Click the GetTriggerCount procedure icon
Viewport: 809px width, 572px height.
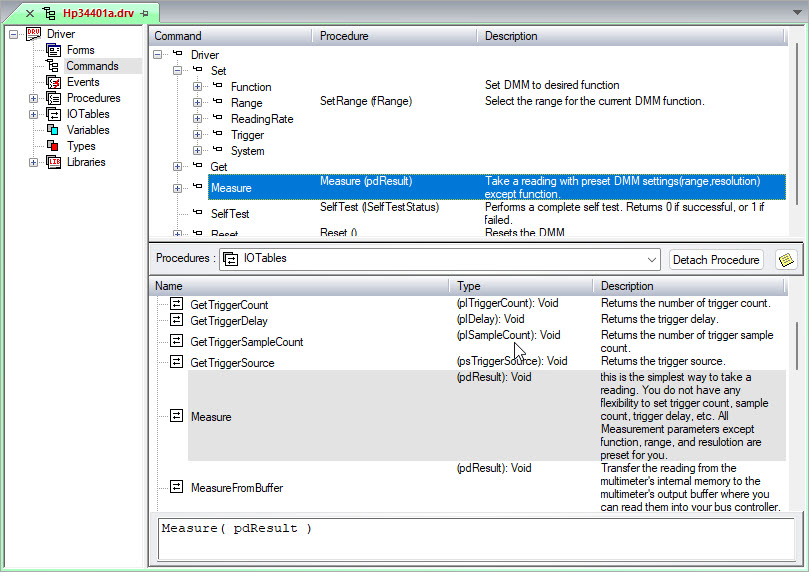[176, 304]
